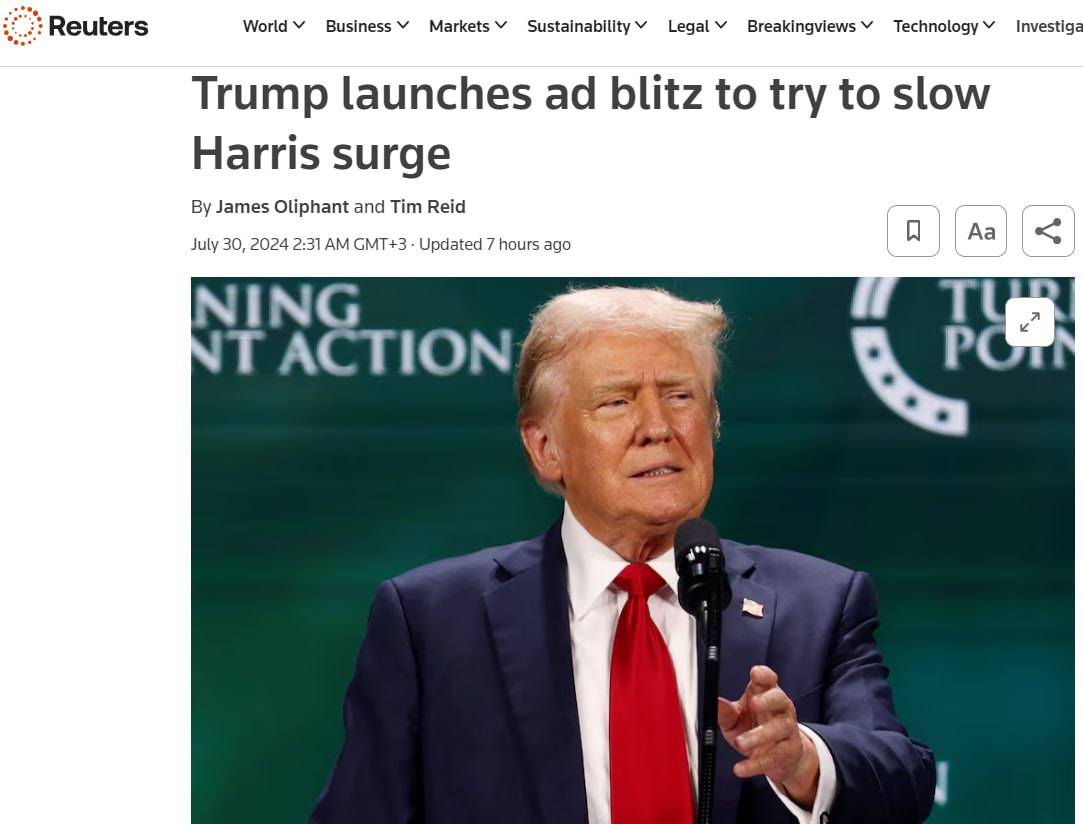Click the article publication date
1083x824 pixels.
tap(298, 245)
